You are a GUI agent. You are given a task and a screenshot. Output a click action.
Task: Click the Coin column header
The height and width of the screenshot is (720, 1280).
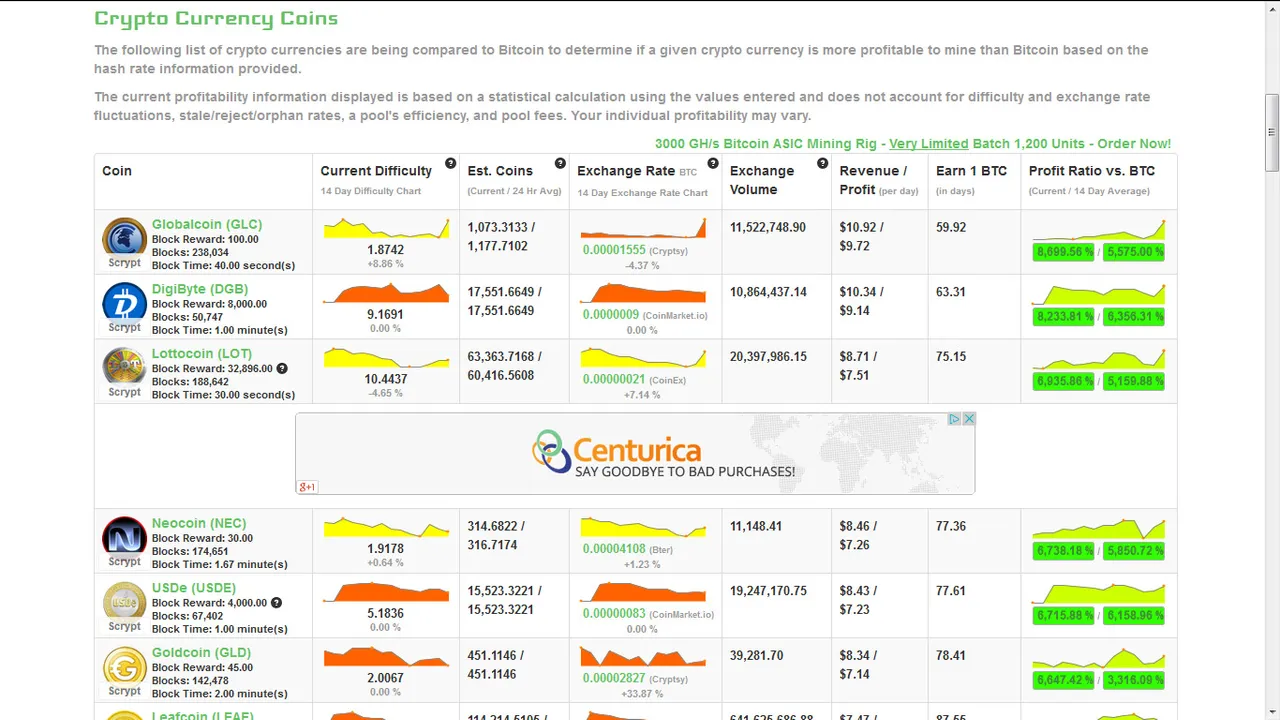click(x=117, y=171)
